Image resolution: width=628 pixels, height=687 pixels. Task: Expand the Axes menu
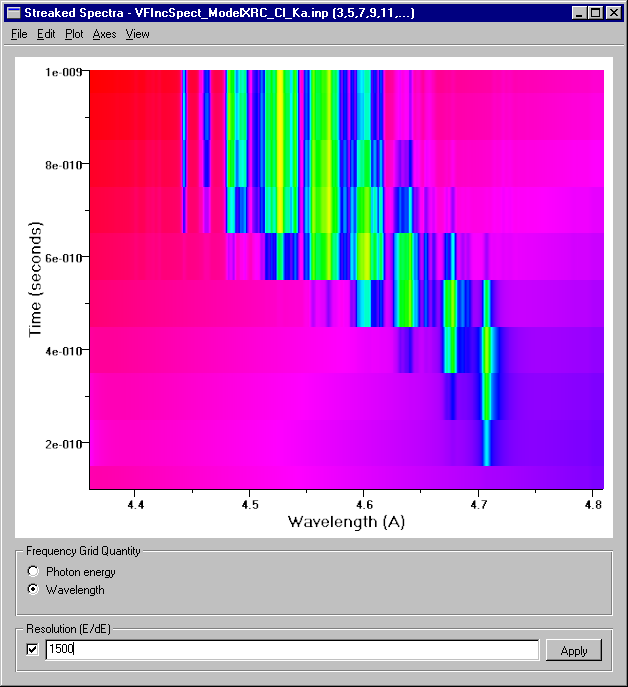[x=104, y=34]
